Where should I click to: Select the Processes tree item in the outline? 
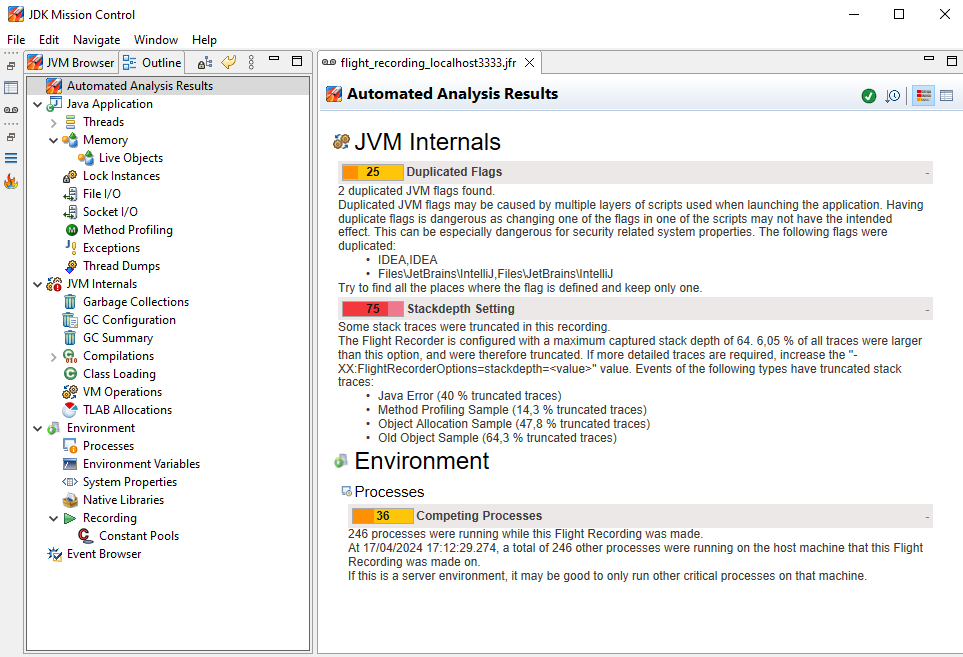(108, 446)
